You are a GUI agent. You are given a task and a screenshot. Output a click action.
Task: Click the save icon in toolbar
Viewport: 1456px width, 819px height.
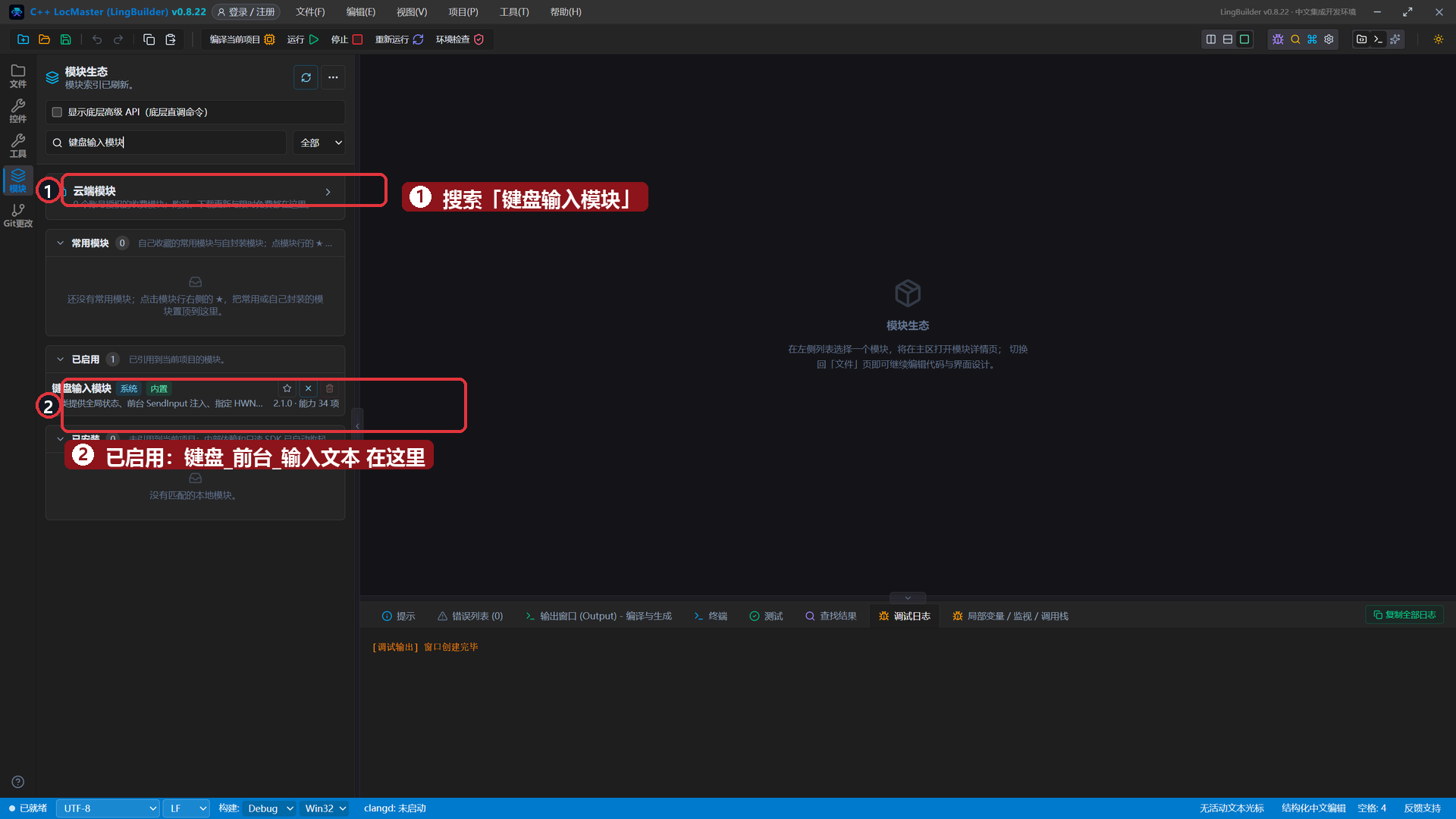pyautogui.click(x=66, y=39)
